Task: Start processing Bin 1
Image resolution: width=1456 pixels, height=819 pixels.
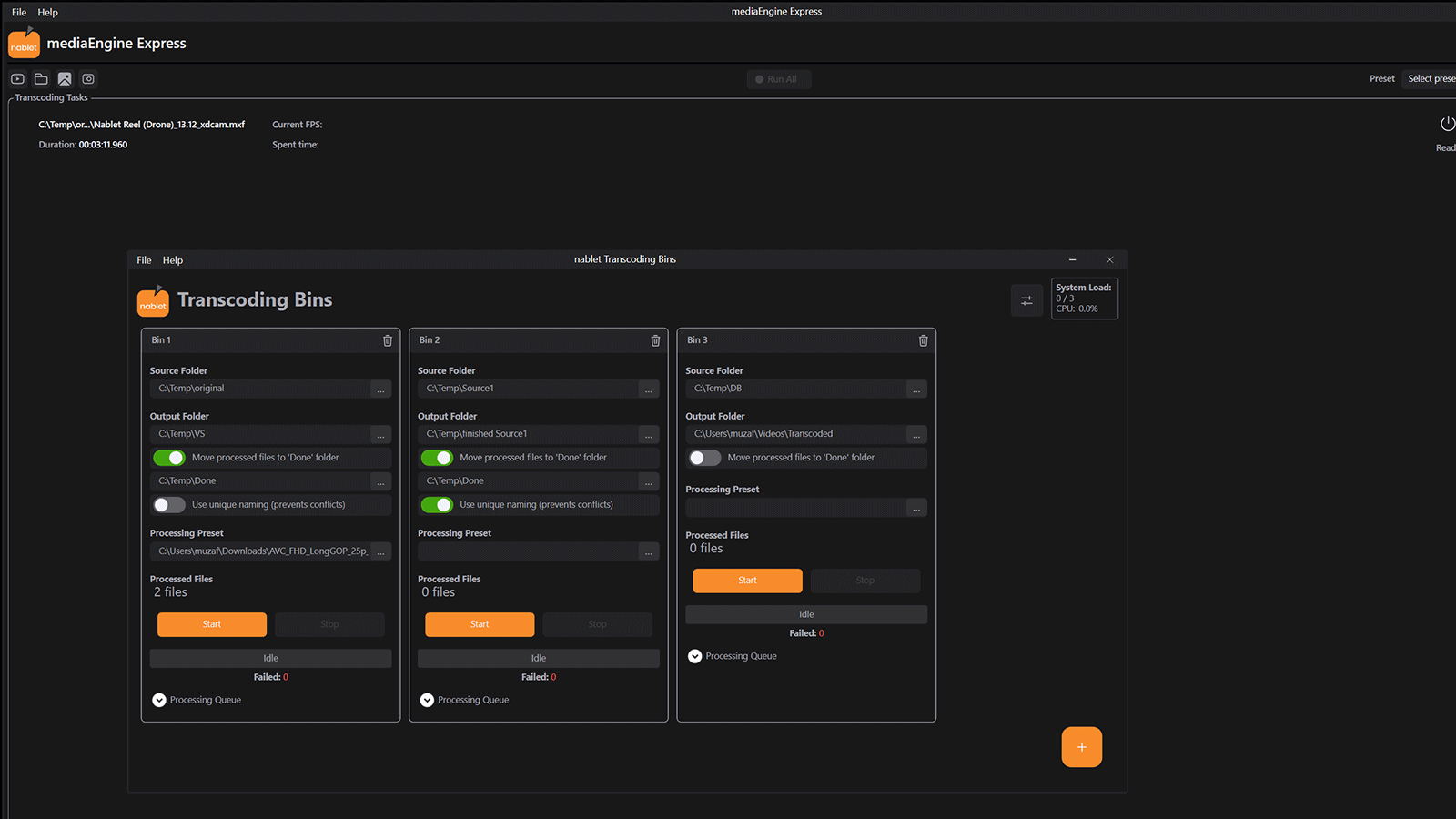Action: tap(212, 624)
